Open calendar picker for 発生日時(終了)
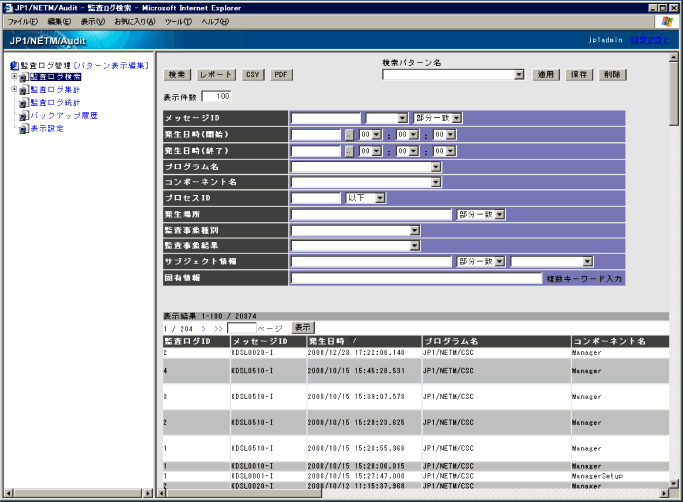The image size is (683, 502). point(349,151)
